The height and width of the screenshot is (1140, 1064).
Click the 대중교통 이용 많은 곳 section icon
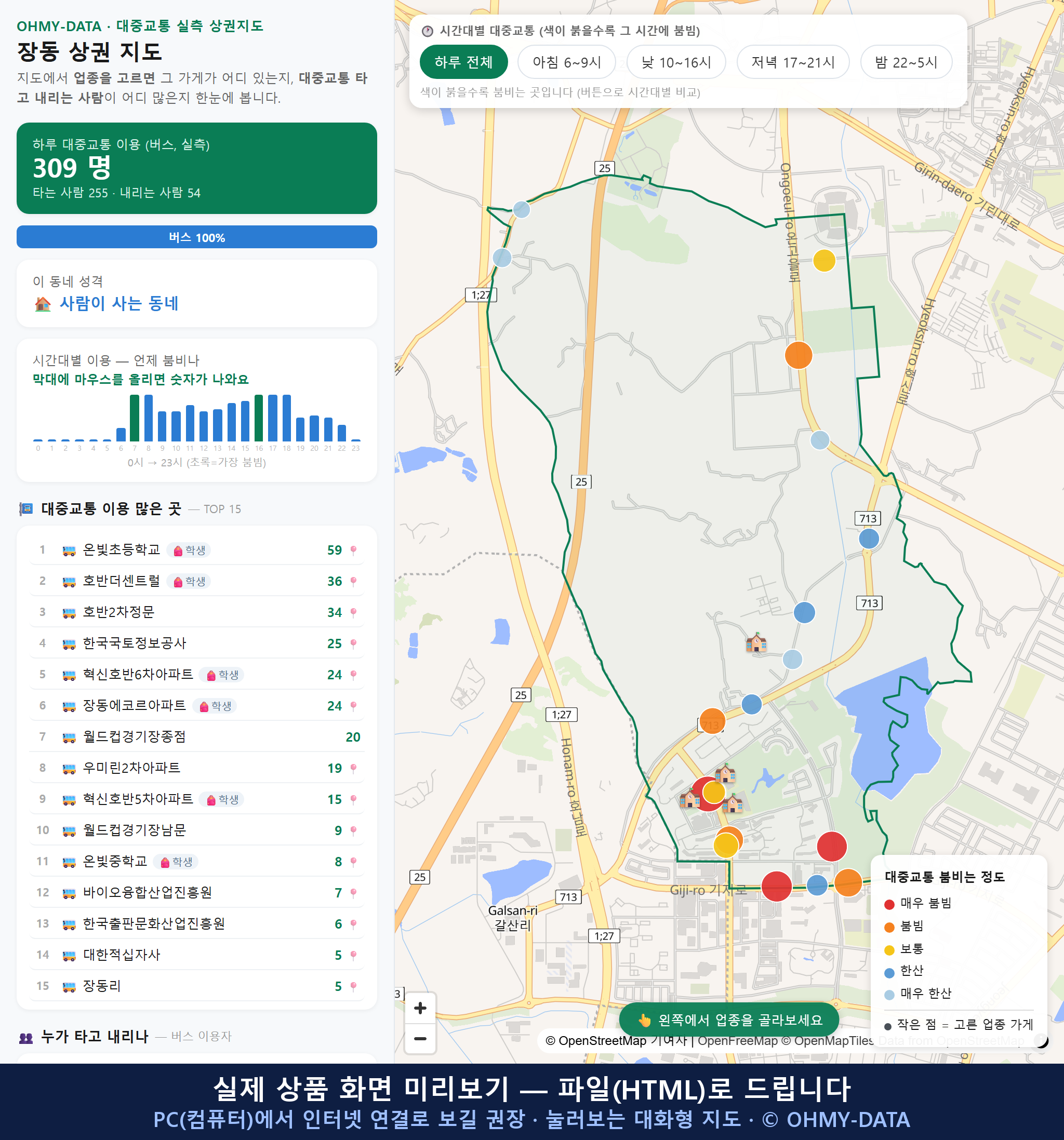(26, 508)
